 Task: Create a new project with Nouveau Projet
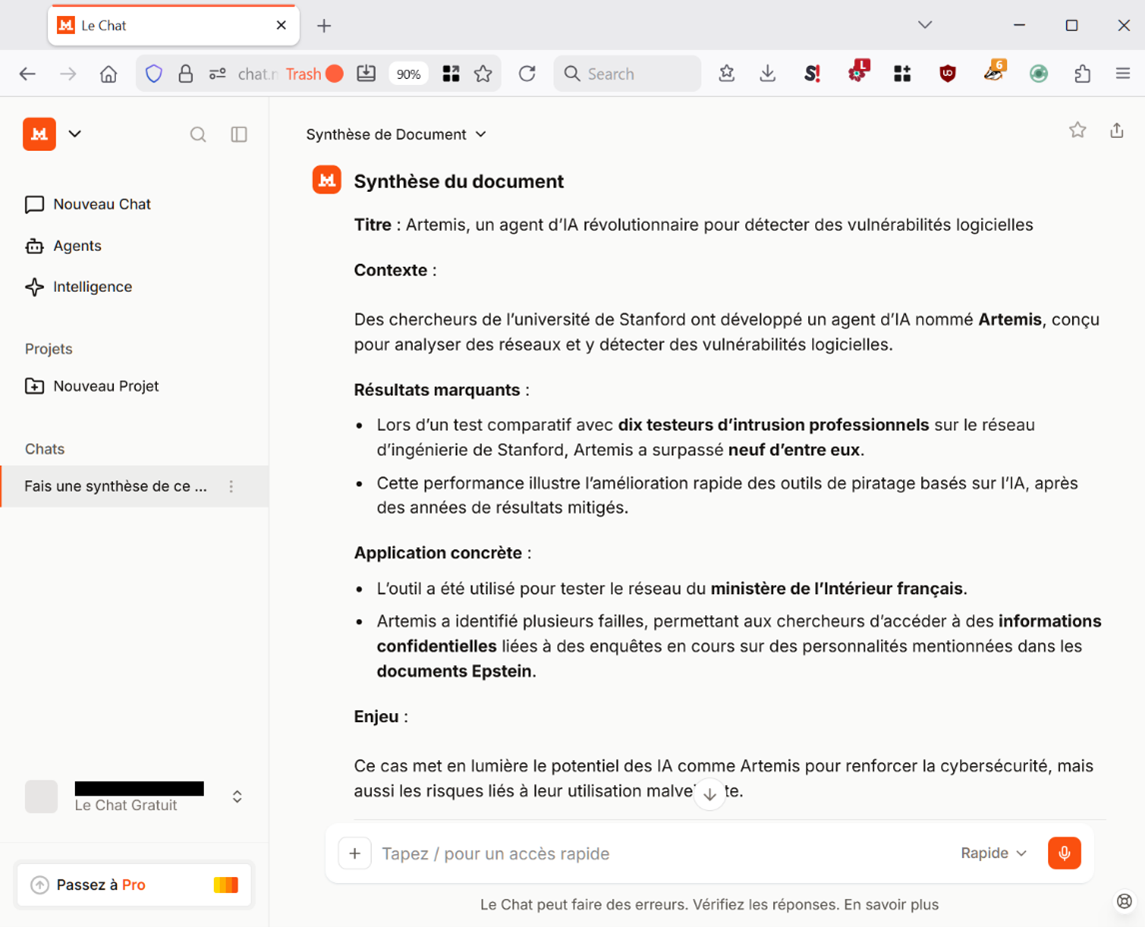(x=103, y=385)
